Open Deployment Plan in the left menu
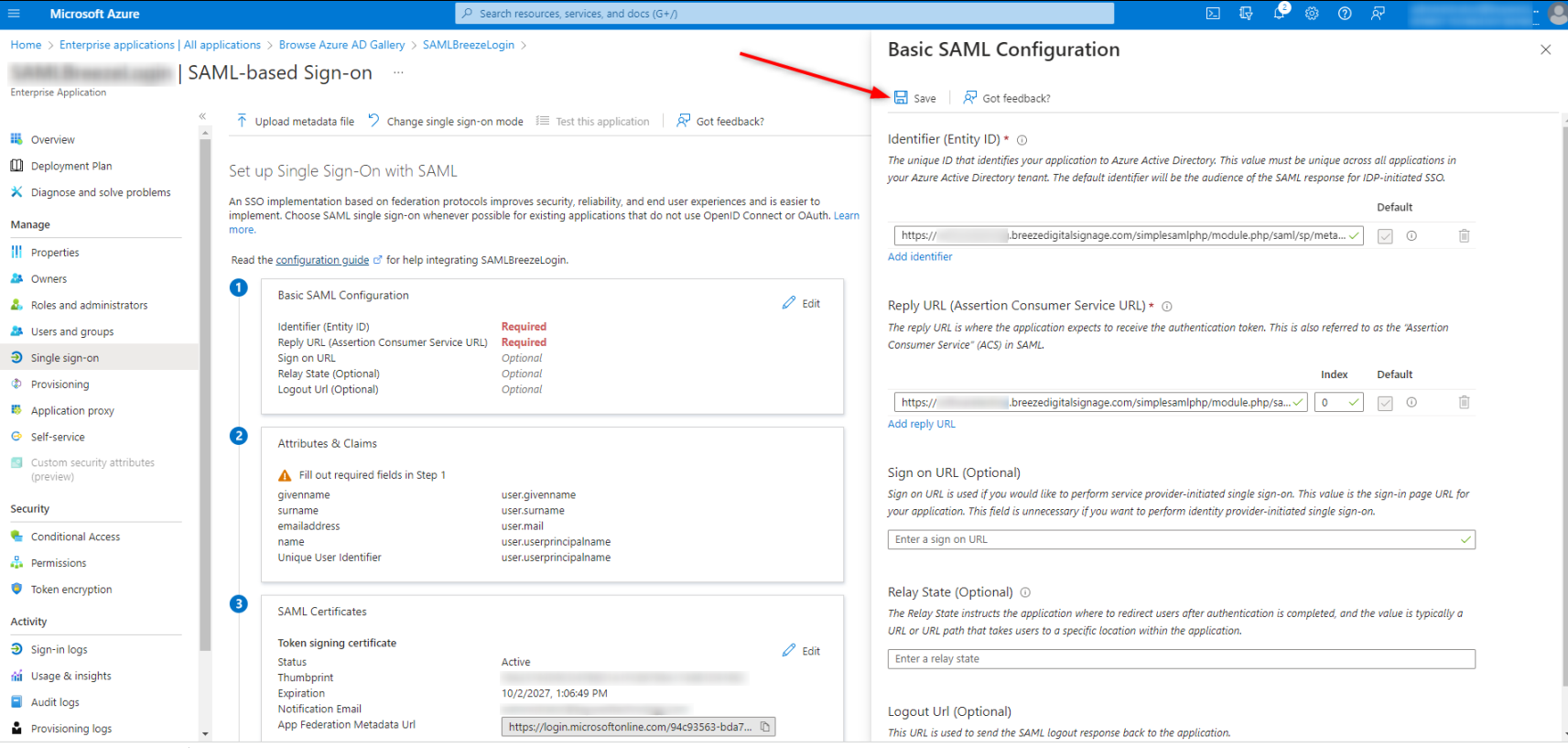This screenshot has width=1568, height=748. click(x=71, y=167)
